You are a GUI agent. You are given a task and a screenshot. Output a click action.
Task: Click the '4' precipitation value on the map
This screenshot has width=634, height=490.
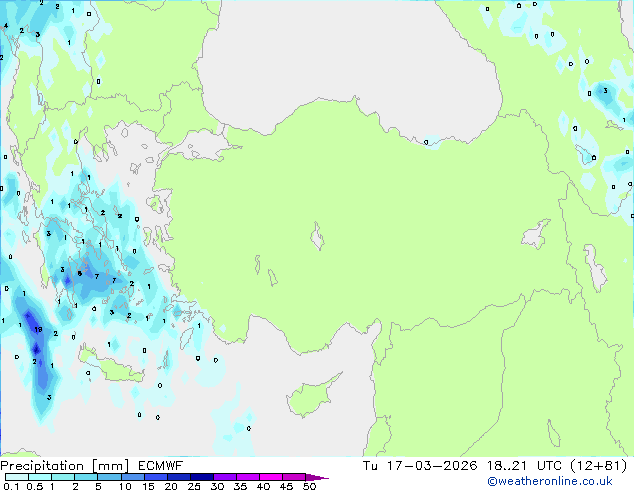(6, 26)
